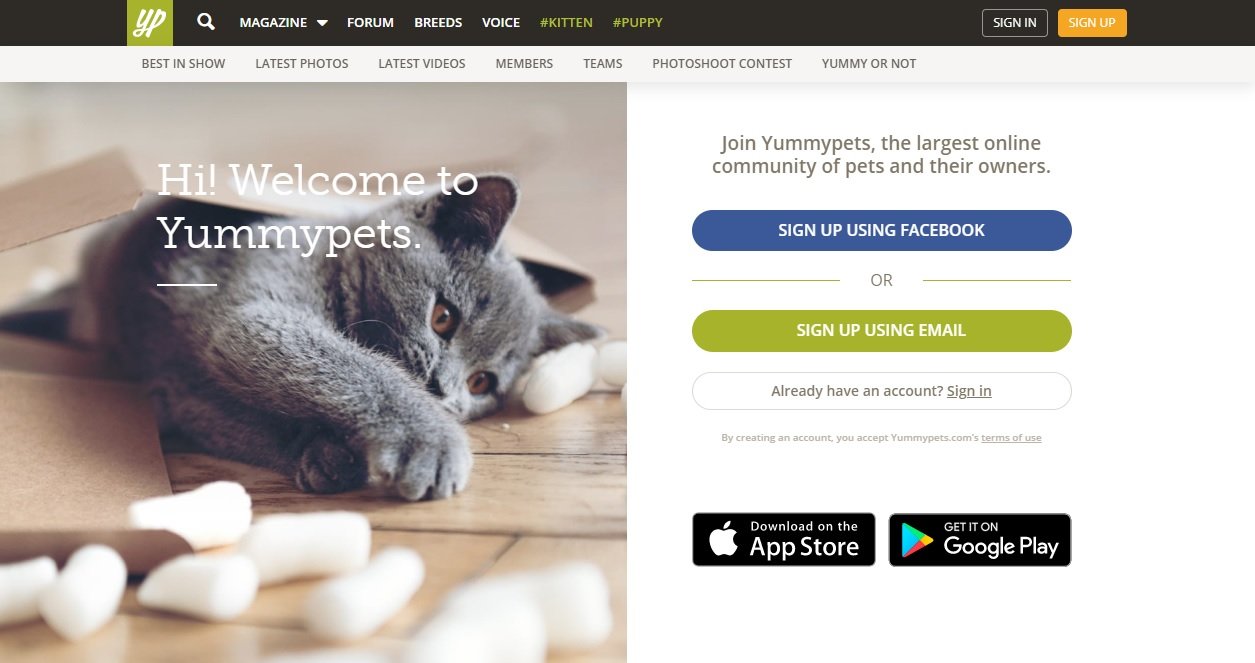Open the Latest Photos tab

tap(302, 63)
